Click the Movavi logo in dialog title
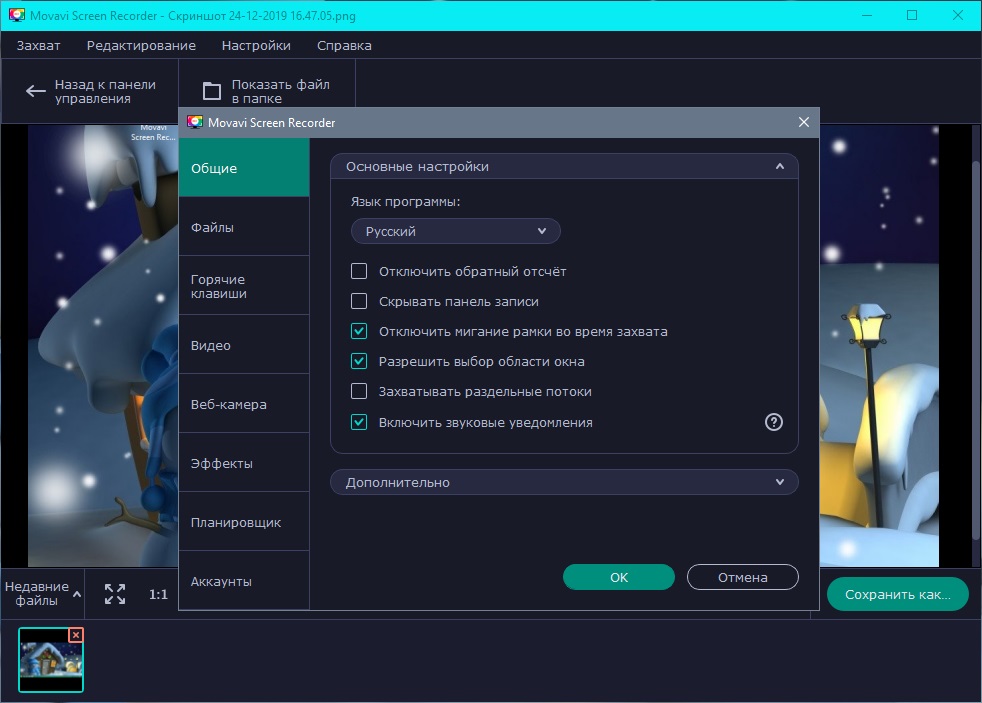This screenshot has height=703, width=982. click(x=195, y=122)
